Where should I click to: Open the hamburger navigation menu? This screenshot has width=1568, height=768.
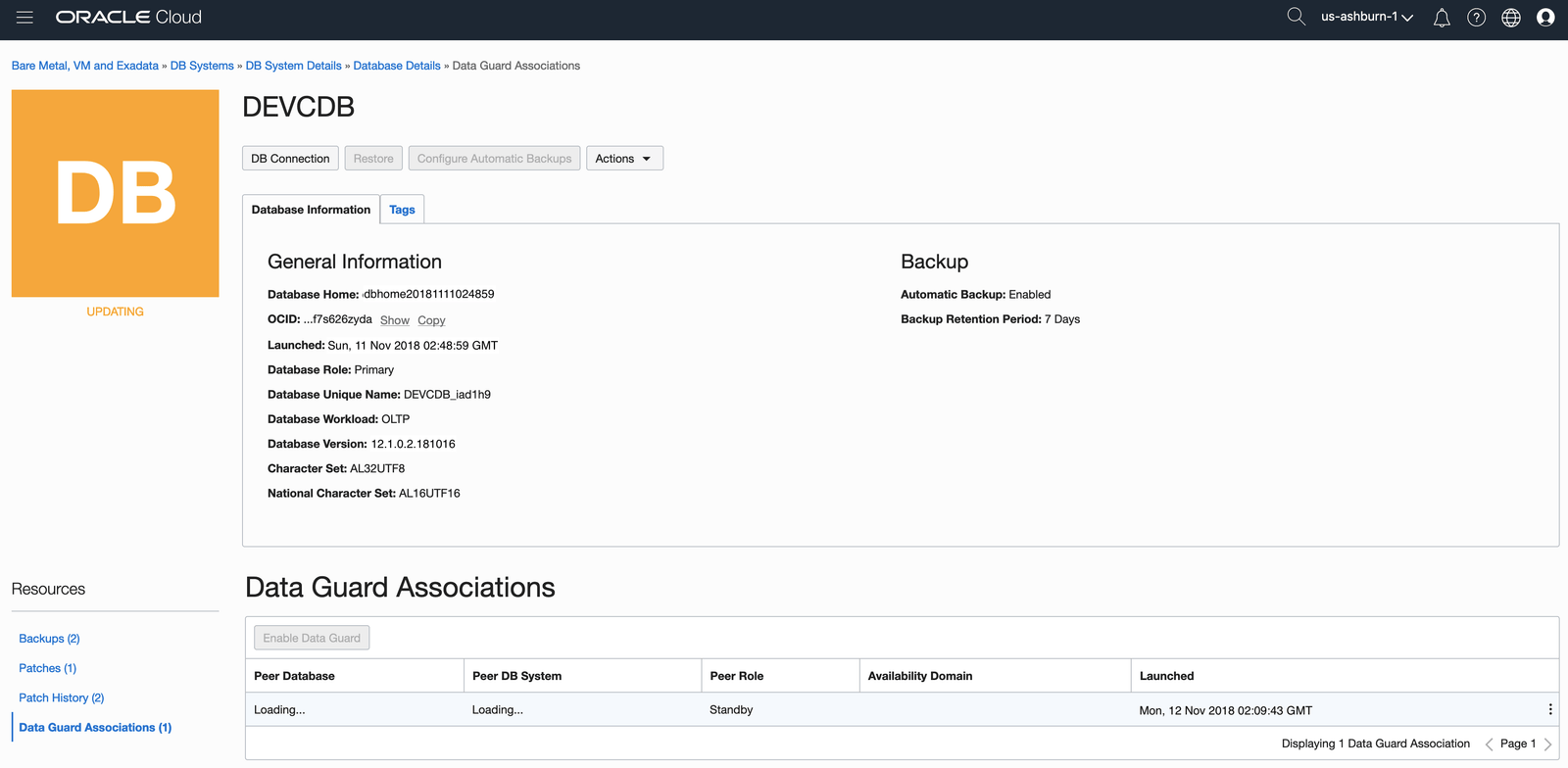24,18
